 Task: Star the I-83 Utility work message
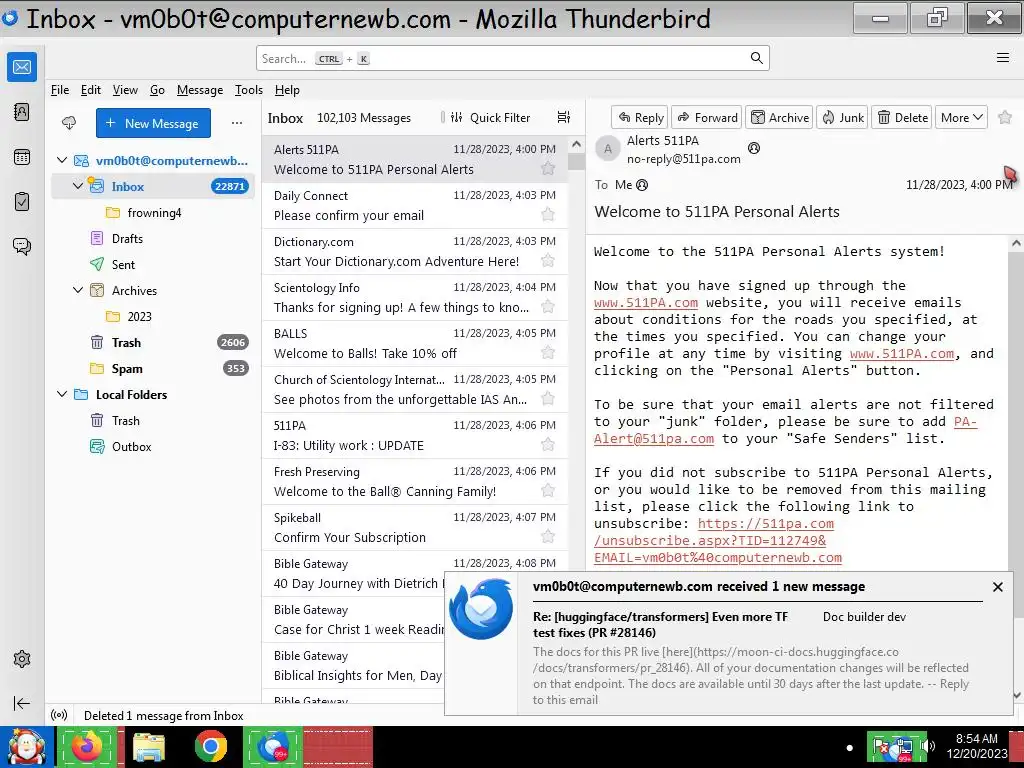[548, 445]
